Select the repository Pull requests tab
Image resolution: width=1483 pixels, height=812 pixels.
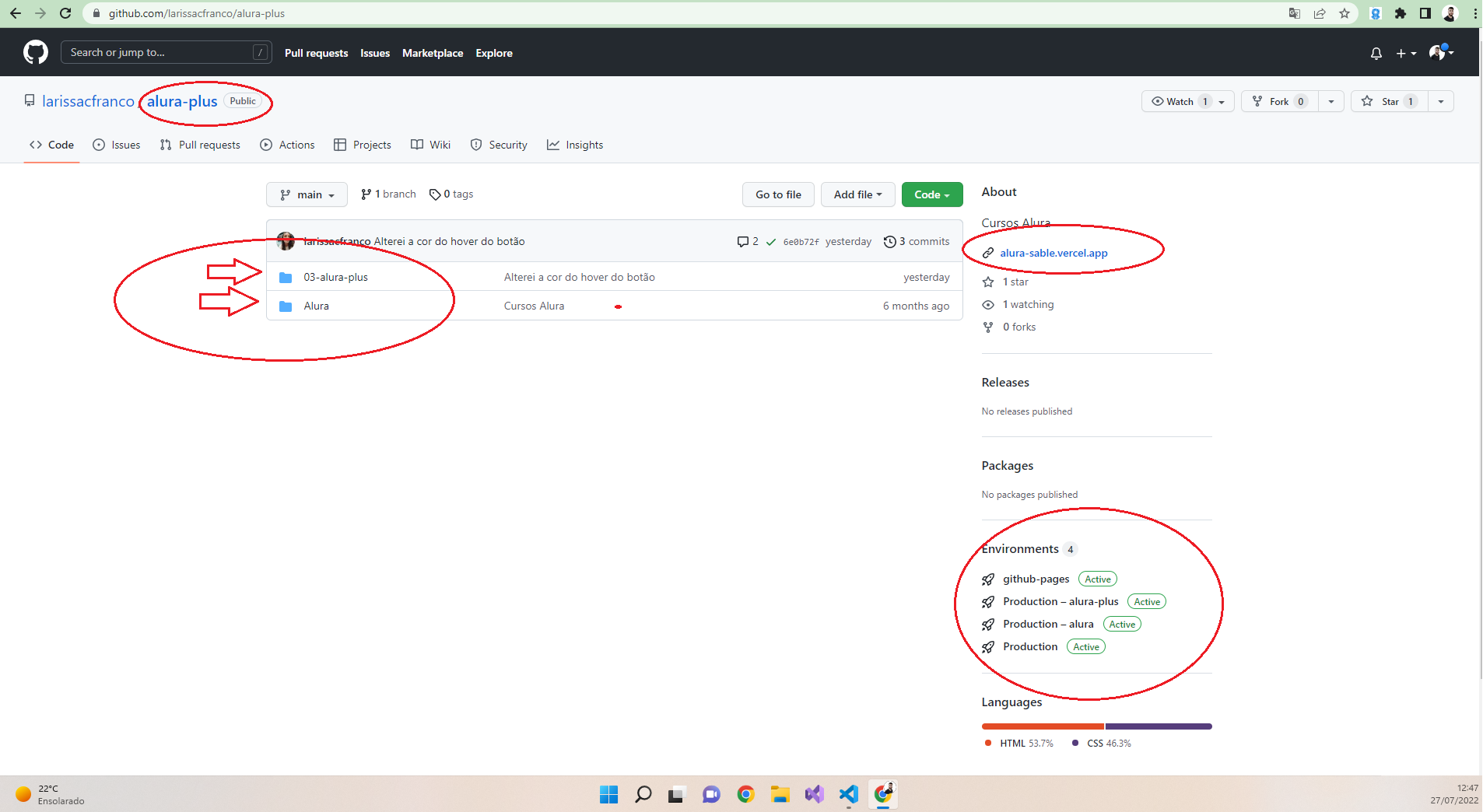(x=200, y=145)
